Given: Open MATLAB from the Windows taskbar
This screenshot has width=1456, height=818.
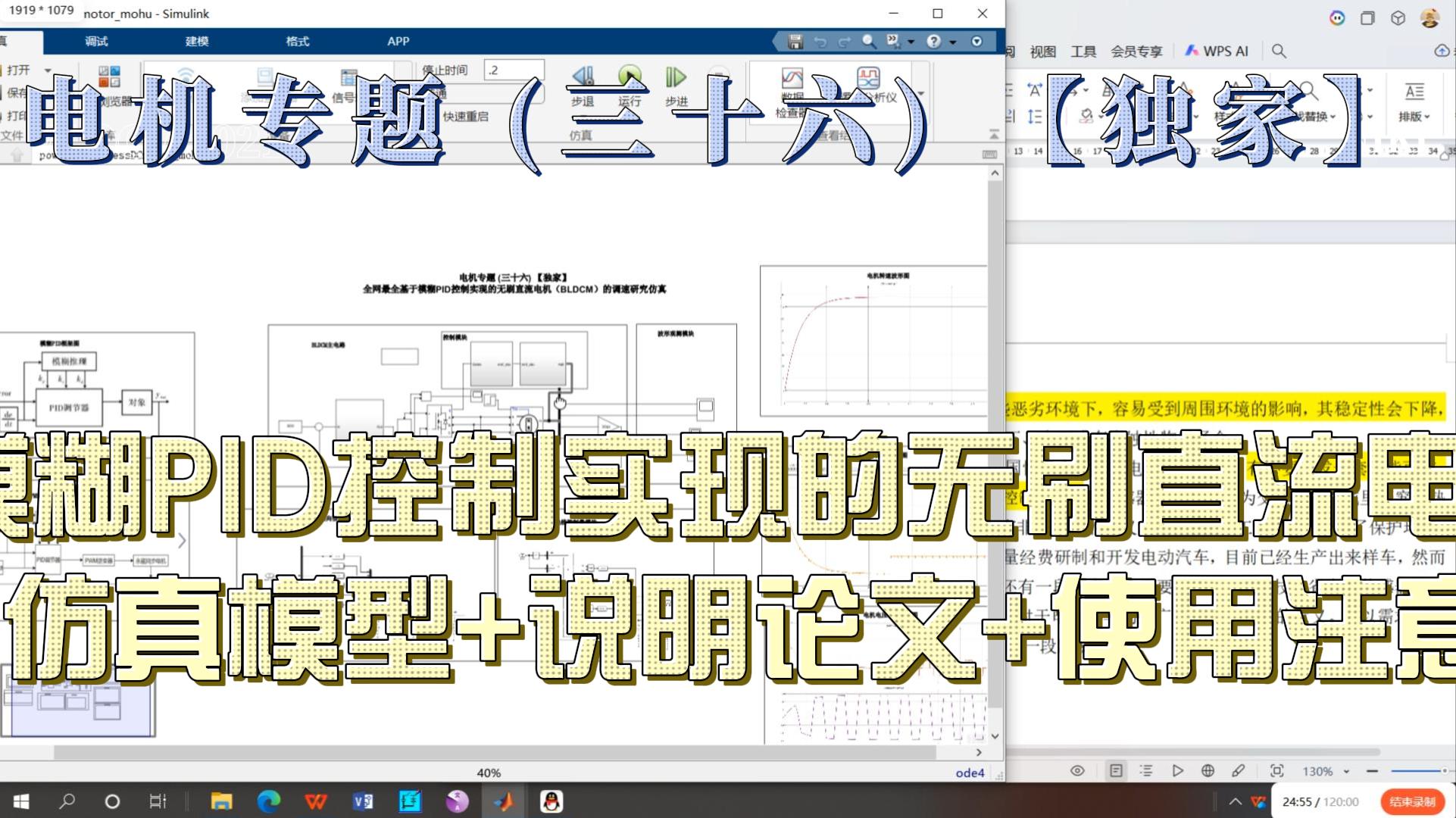Looking at the screenshot, I should pyautogui.click(x=504, y=801).
